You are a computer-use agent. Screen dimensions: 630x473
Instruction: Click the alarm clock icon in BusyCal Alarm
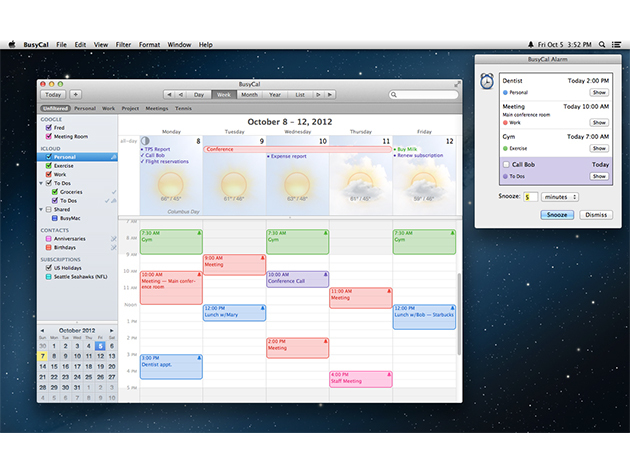coord(487,81)
